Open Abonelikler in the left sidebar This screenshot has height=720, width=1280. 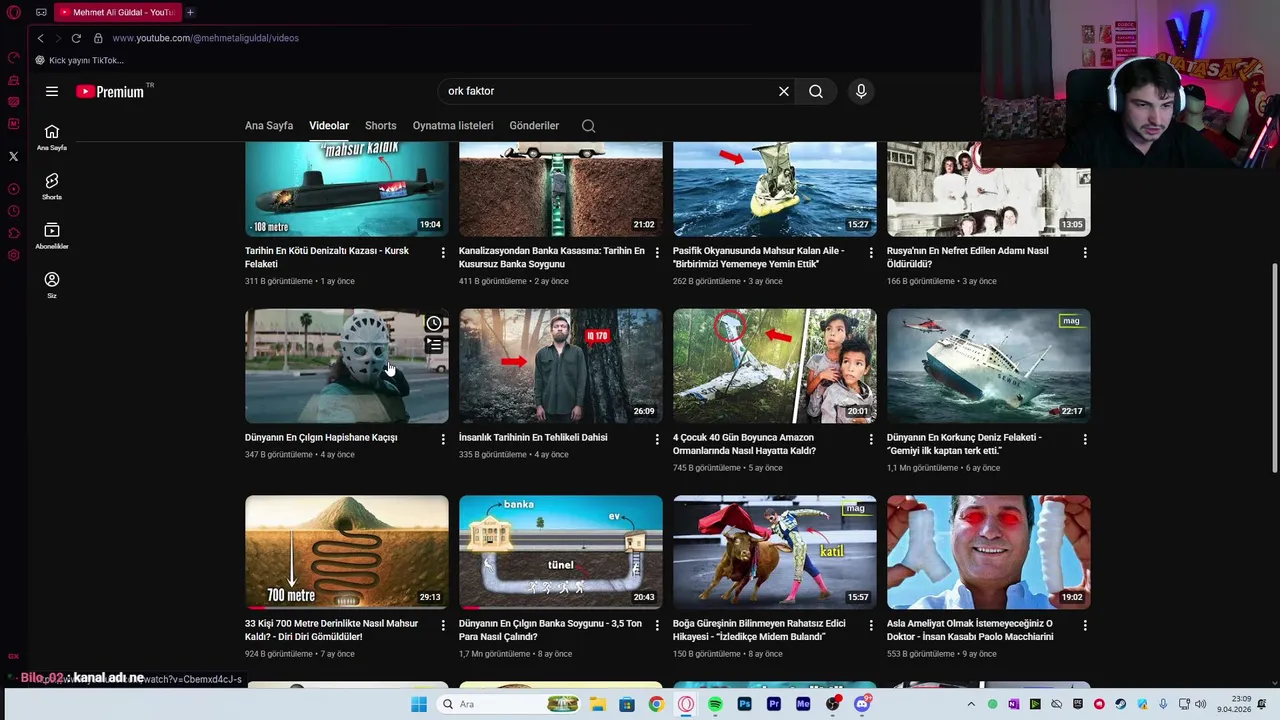pos(52,236)
